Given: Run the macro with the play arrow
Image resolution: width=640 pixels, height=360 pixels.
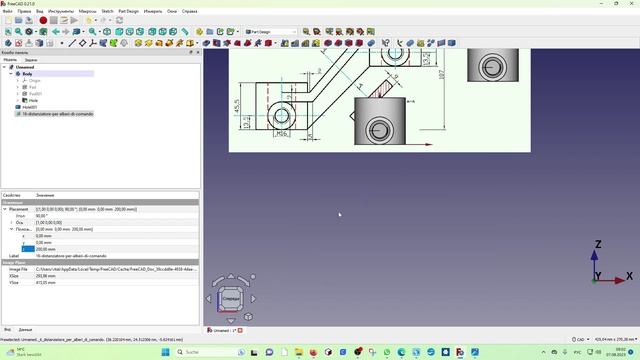Looking at the screenshot, I should click(74, 20).
